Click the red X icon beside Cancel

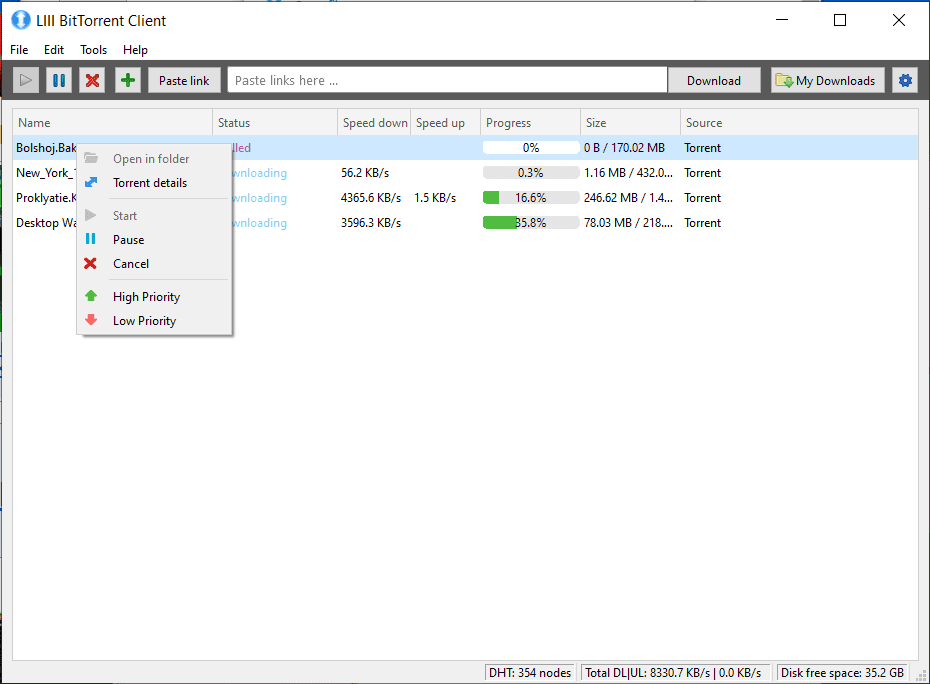[x=90, y=263]
